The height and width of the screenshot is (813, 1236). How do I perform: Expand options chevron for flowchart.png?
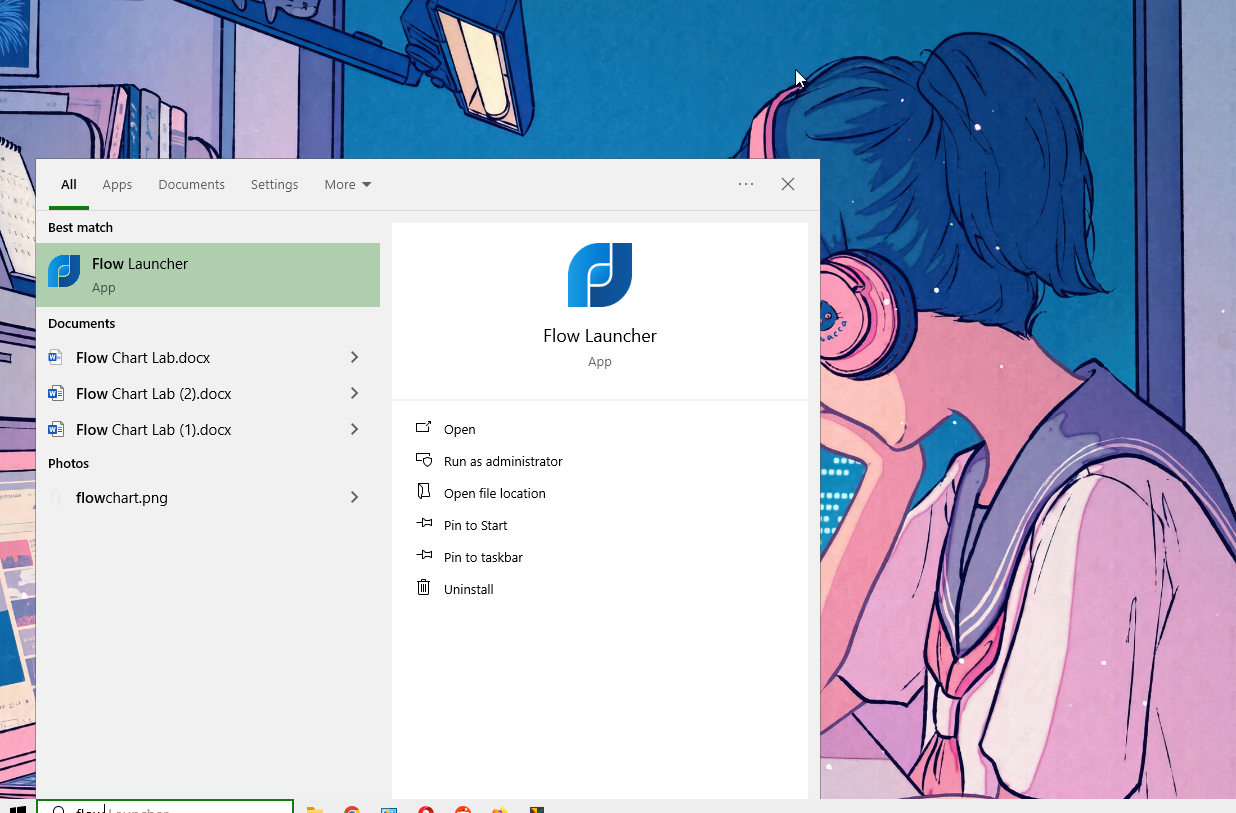tap(354, 497)
